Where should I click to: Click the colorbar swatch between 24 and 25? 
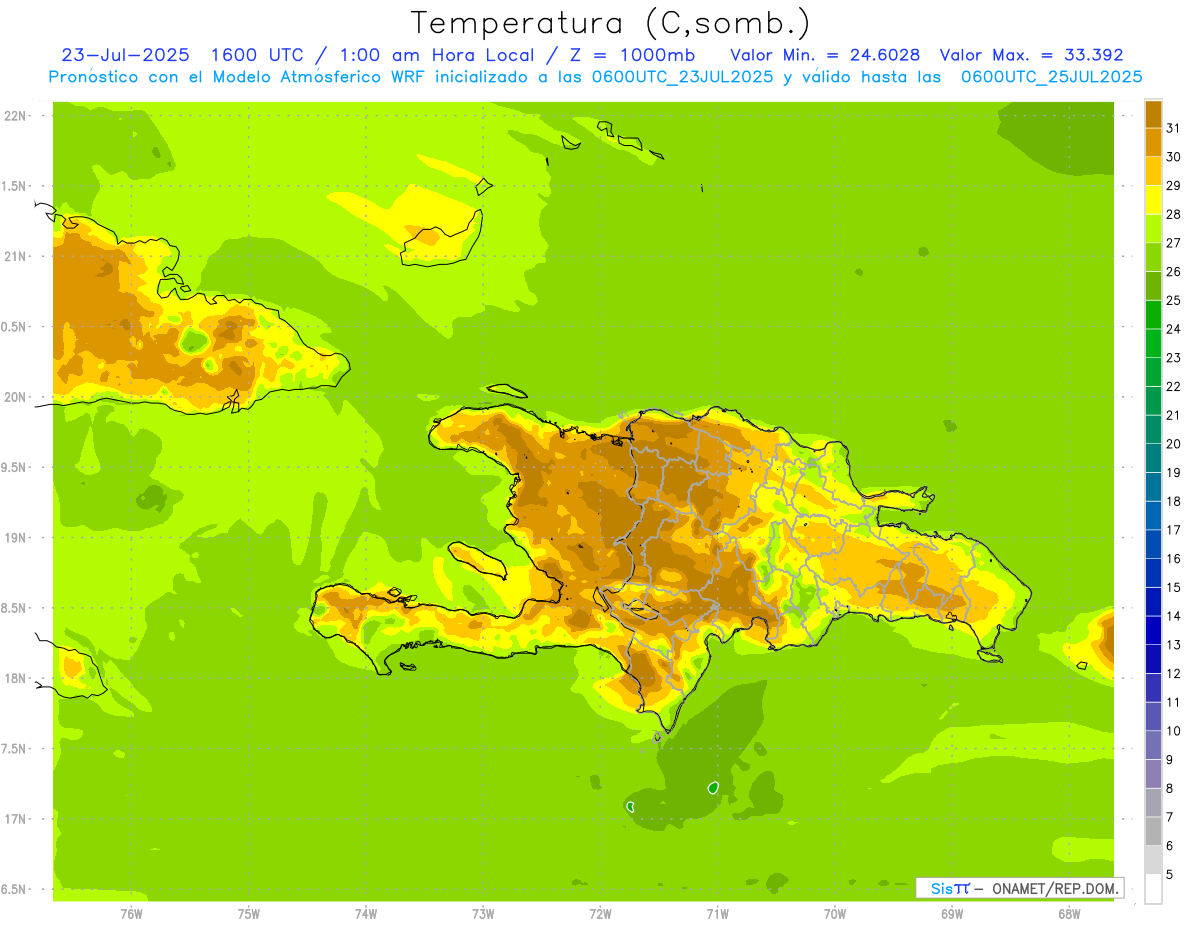tap(1153, 315)
